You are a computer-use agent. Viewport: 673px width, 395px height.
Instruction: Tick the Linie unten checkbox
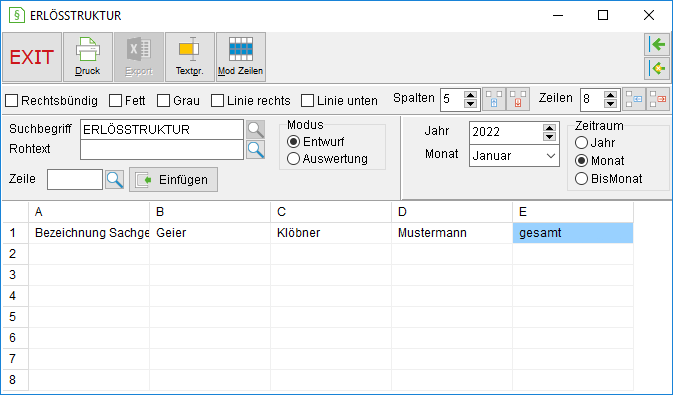pyautogui.click(x=307, y=101)
